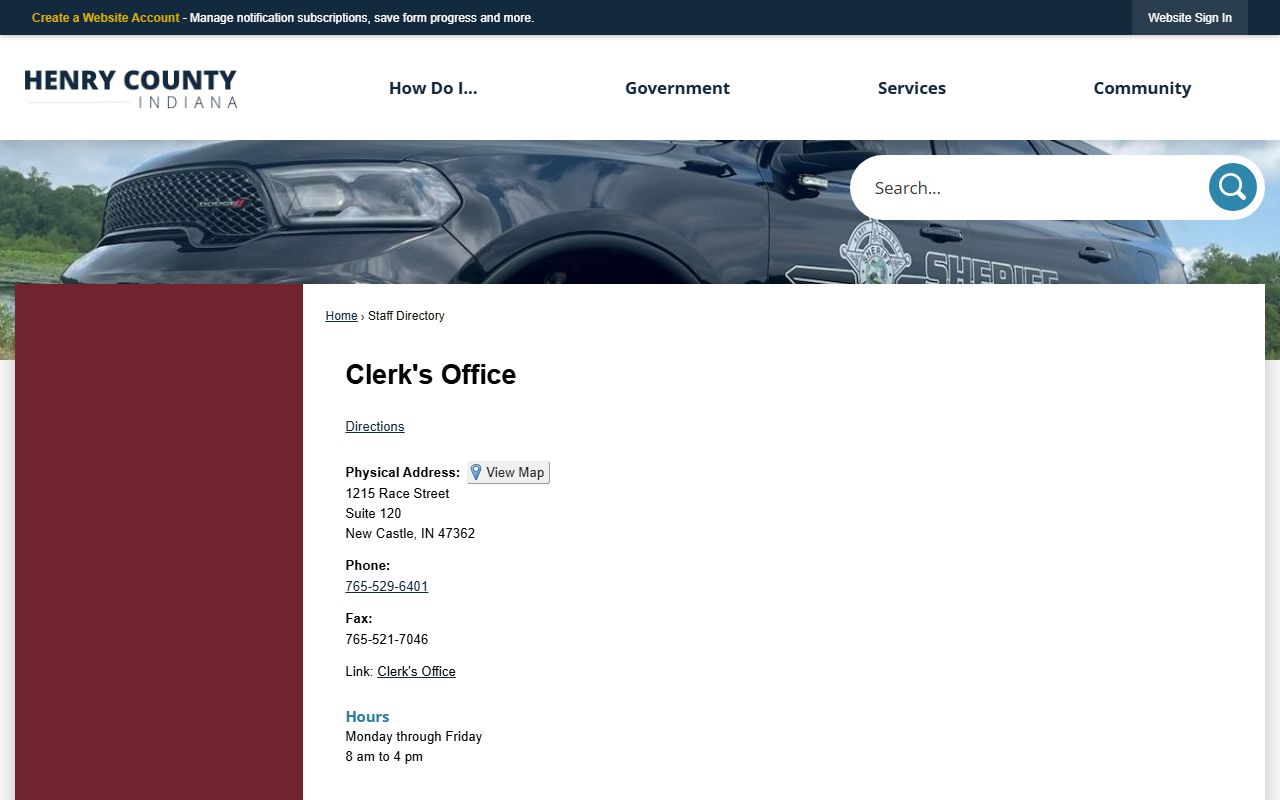Select fax number 765-521-7046
The height and width of the screenshot is (800, 1280).
pos(387,640)
